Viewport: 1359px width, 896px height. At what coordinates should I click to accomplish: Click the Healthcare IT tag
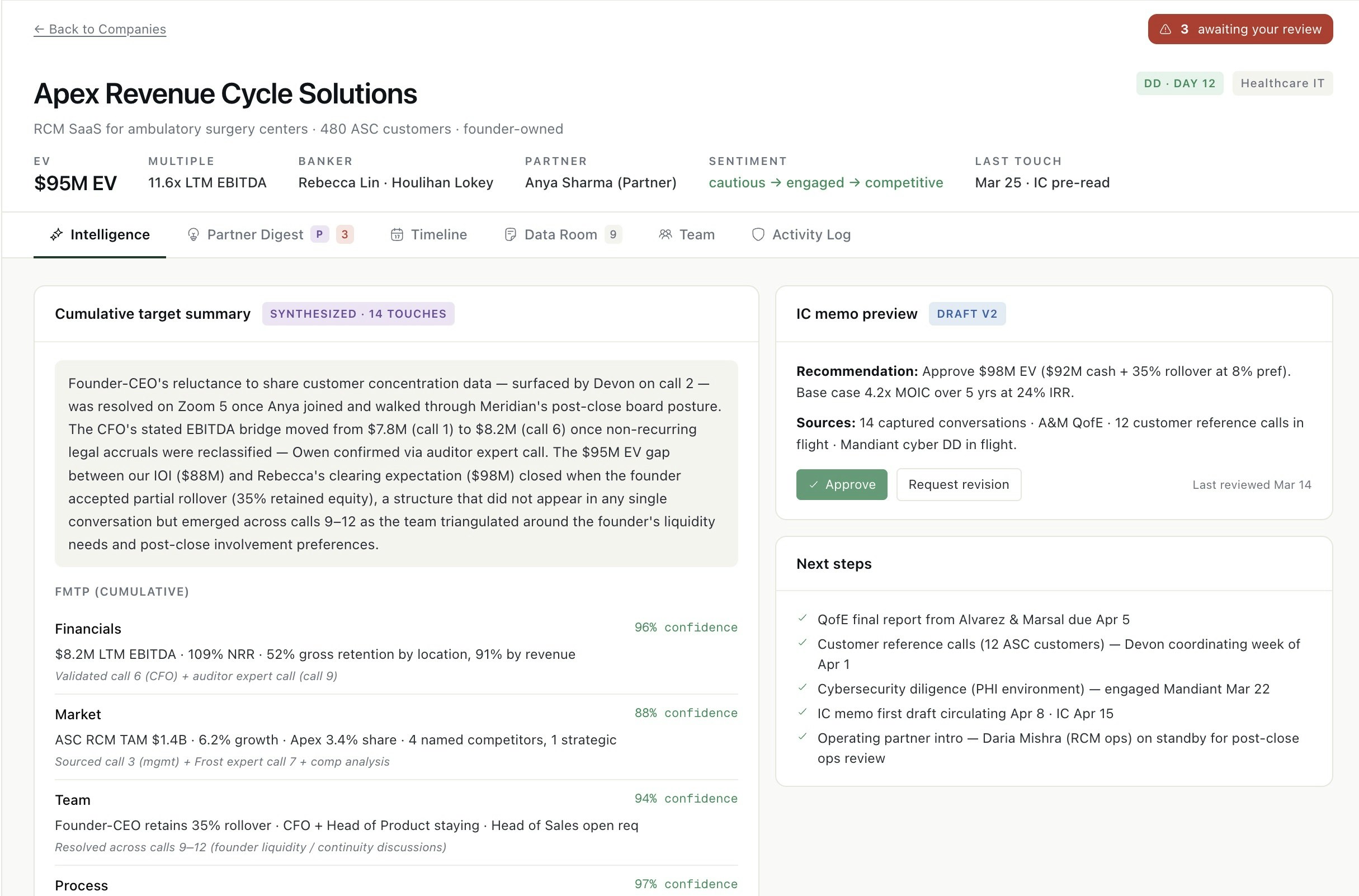click(x=1282, y=83)
